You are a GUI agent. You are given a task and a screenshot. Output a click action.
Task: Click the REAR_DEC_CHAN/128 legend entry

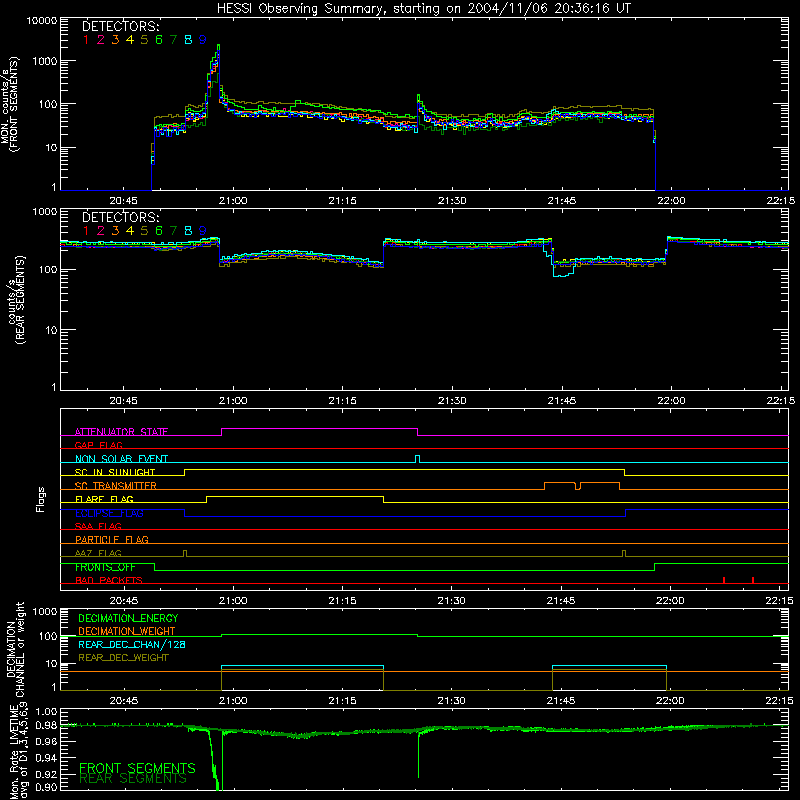tap(132, 644)
